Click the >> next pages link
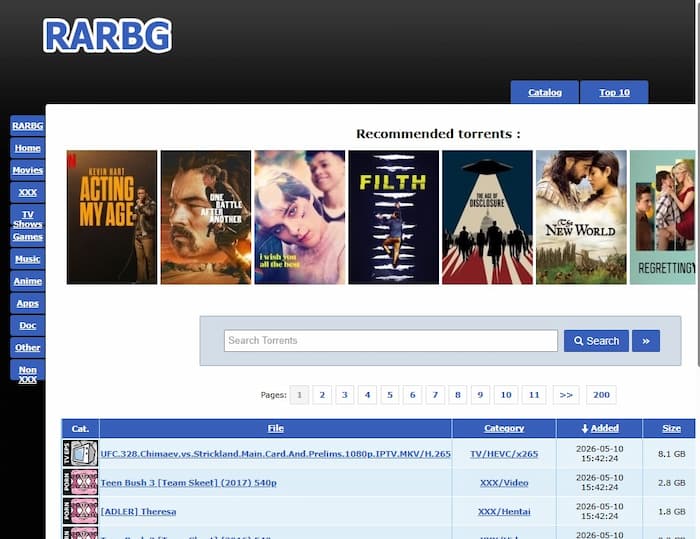This screenshot has height=539, width=700. [566, 395]
